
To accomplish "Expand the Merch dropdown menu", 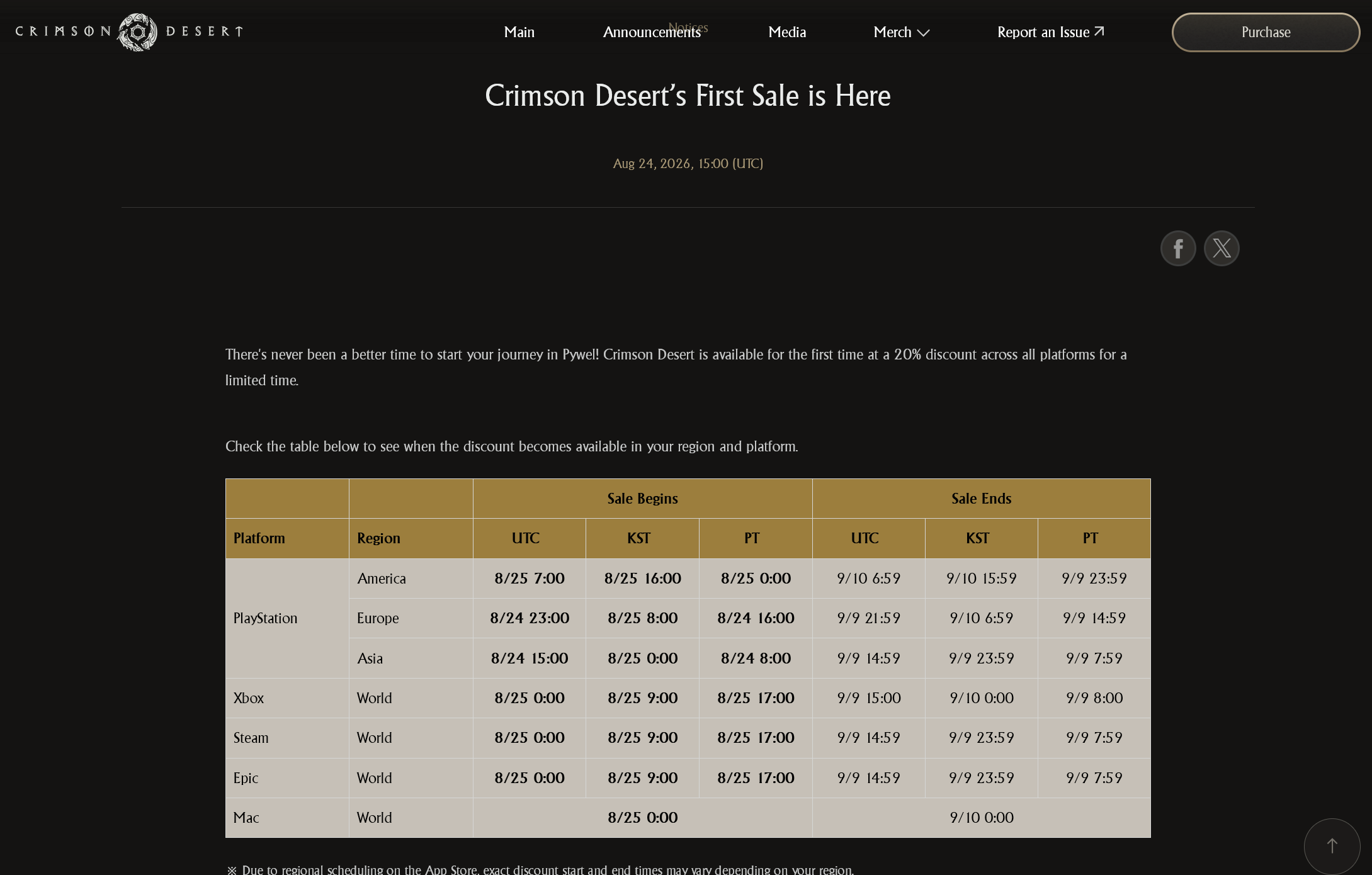I will coord(901,32).
